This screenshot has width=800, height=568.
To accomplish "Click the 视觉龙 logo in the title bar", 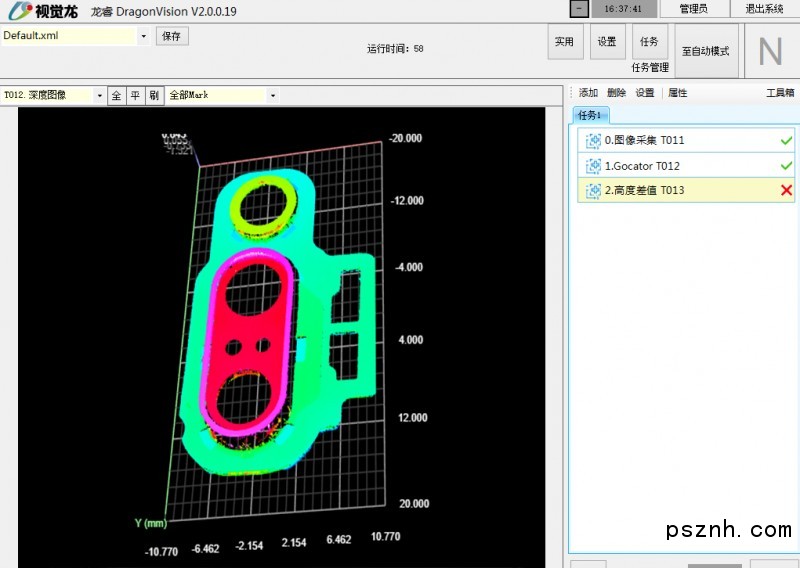I will tap(42, 11).
